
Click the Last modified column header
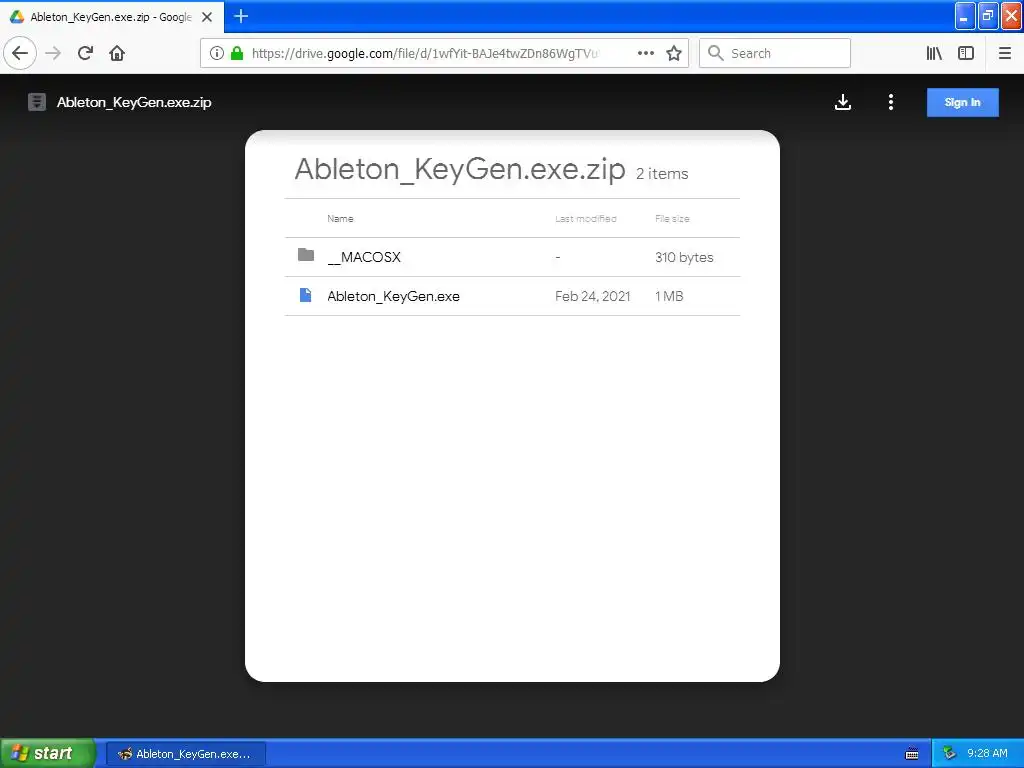click(x=586, y=219)
